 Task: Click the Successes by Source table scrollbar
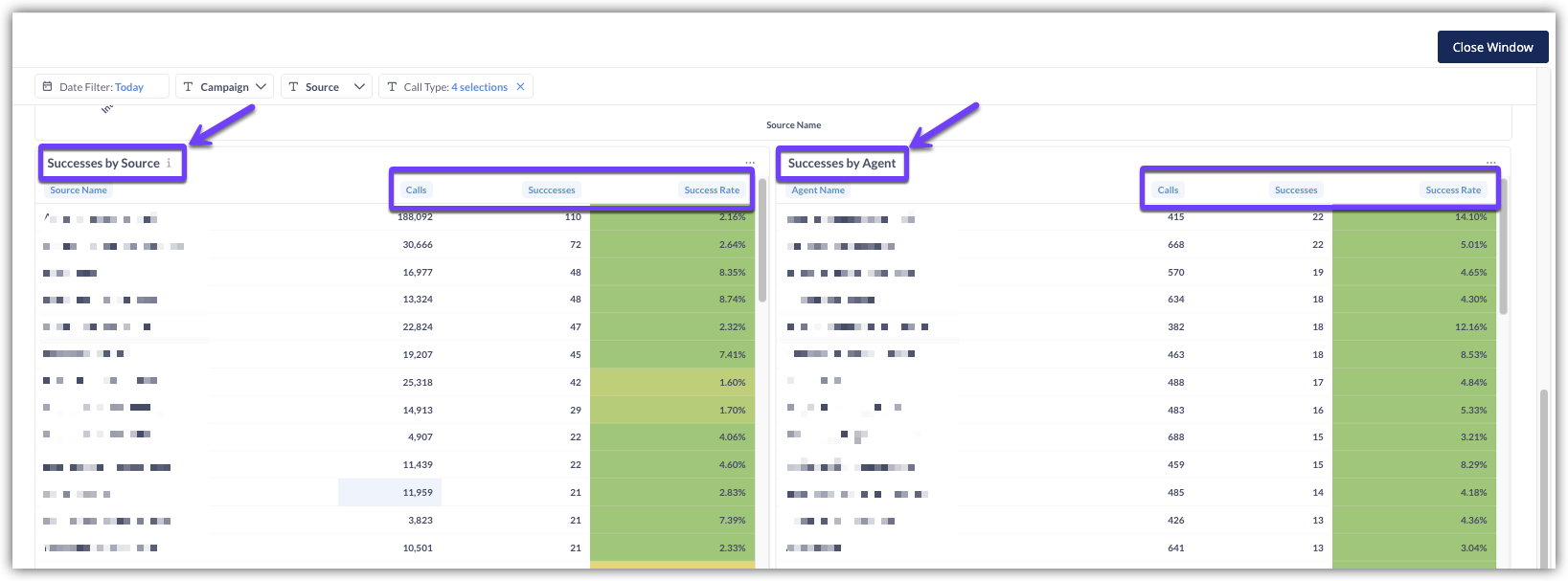762,239
